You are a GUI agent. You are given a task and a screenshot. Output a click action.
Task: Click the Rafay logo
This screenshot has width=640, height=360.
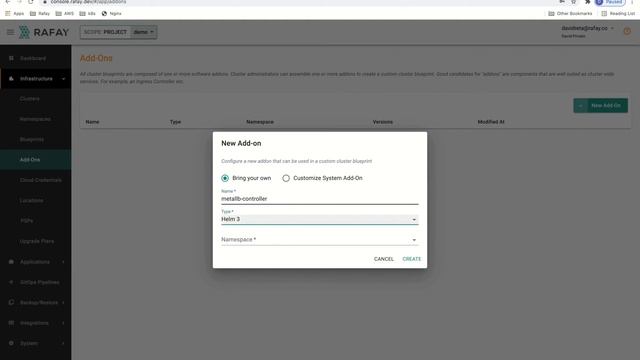click(x=44, y=32)
